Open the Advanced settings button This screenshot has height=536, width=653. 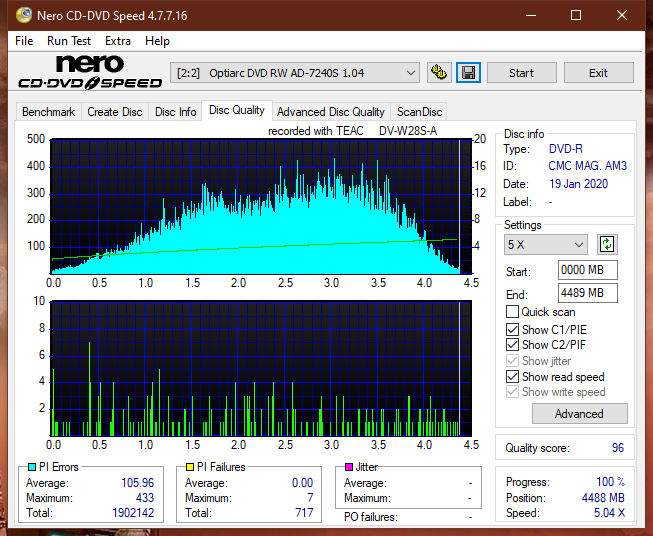click(x=580, y=414)
